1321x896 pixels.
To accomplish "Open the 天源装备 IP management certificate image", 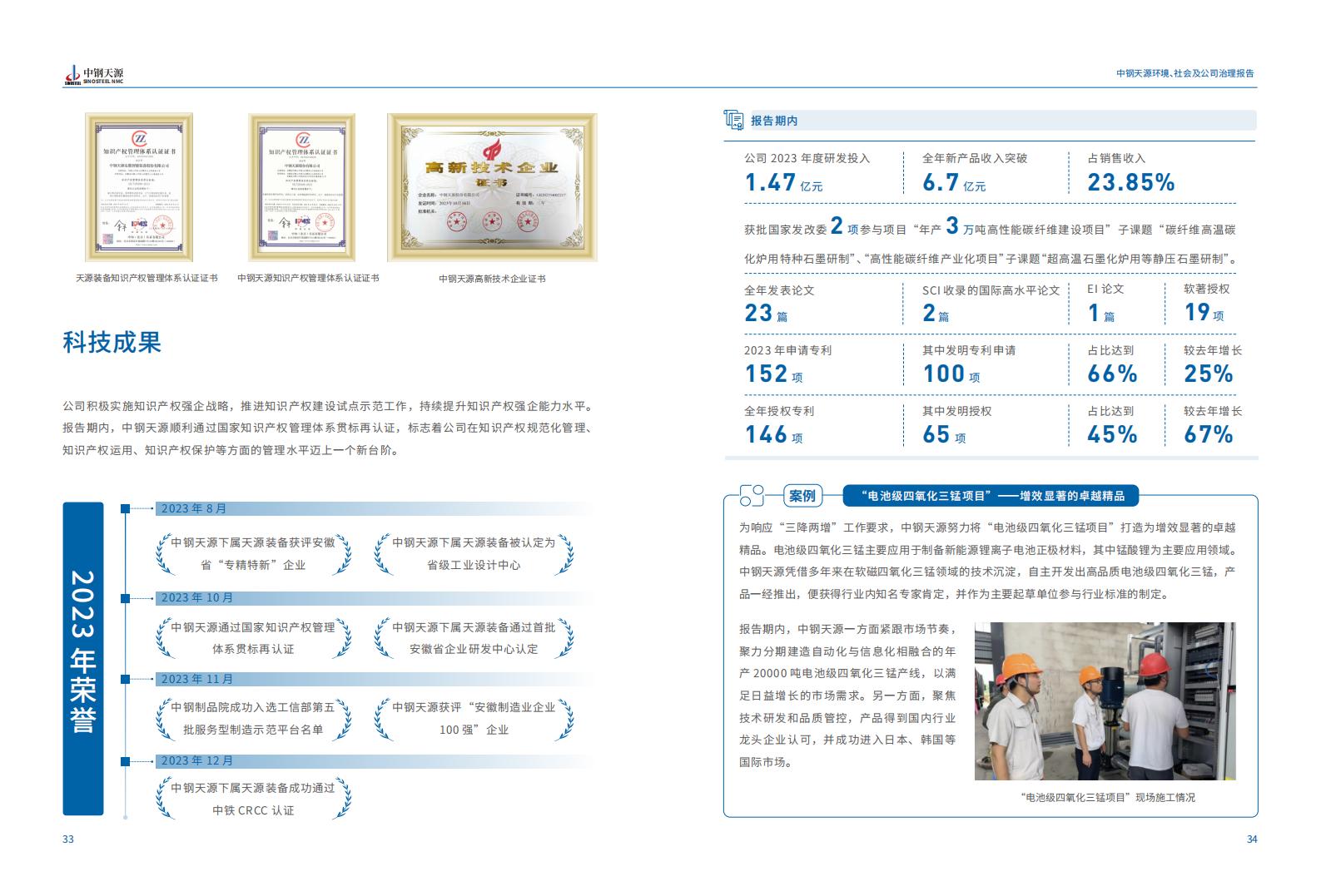I will click(139, 187).
